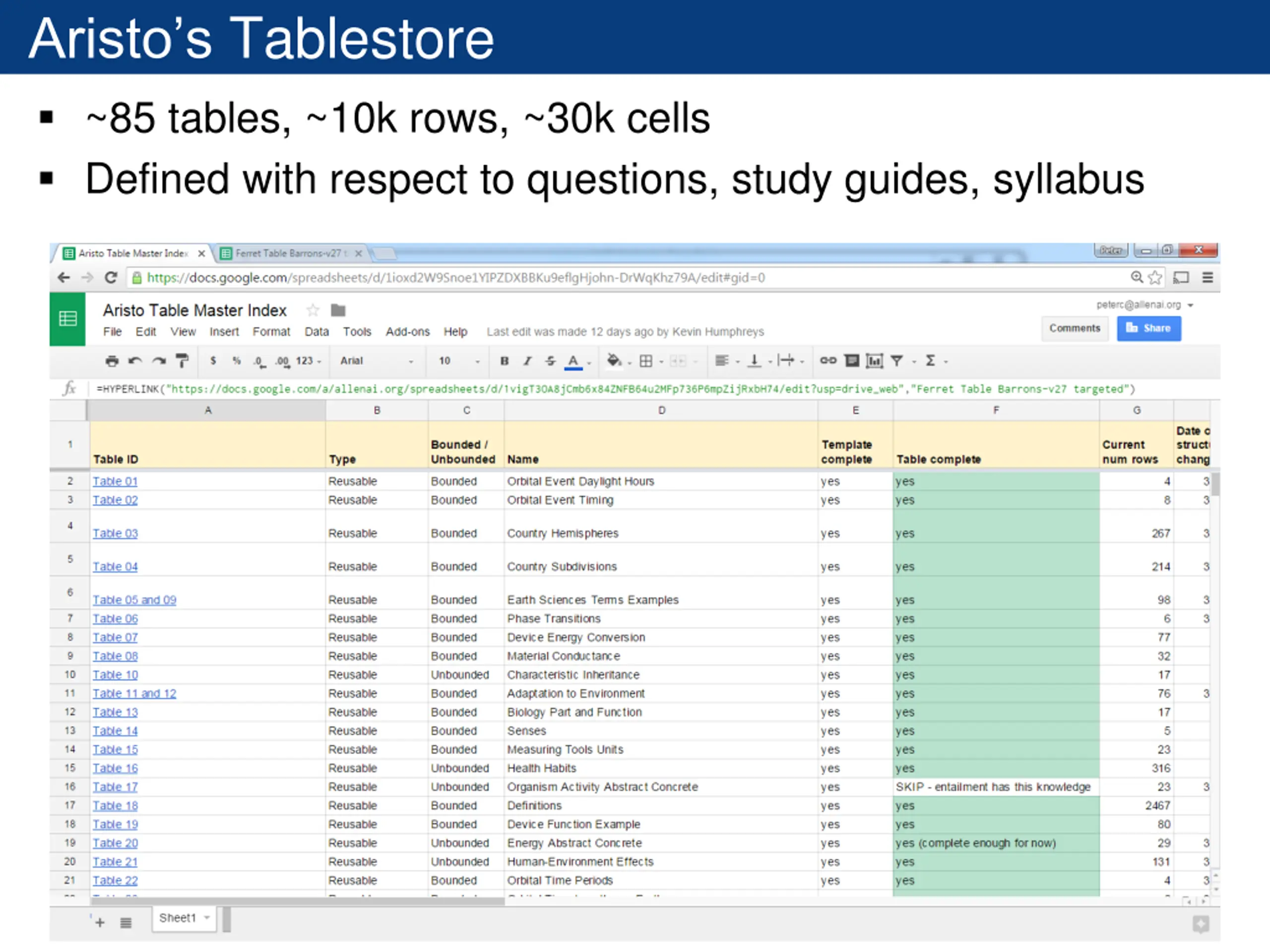Click the blue Share button
Image resolution: width=1270 pixels, height=952 pixels.
coord(1148,328)
